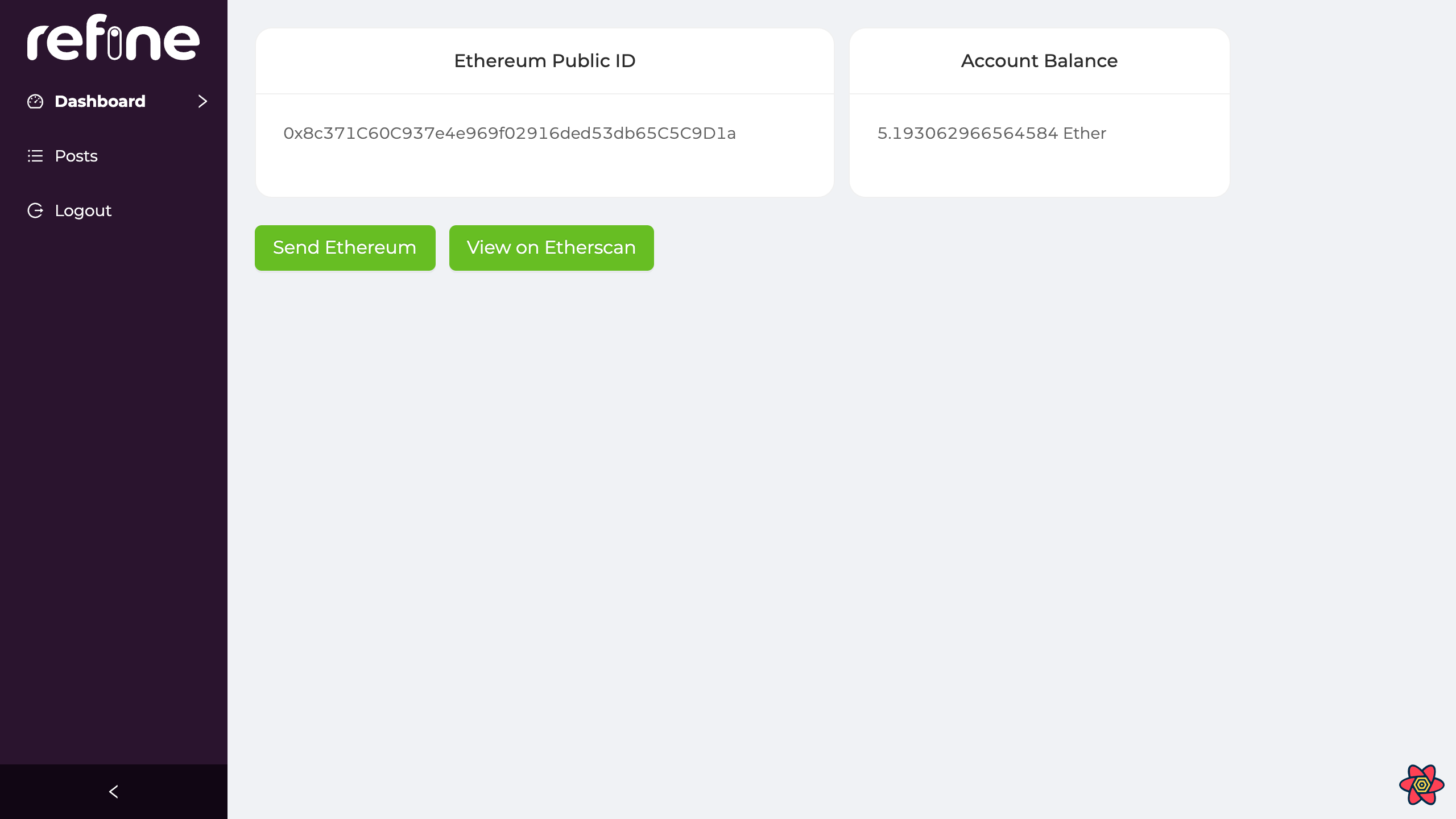The height and width of the screenshot is (819, 1456).
Task: Click the word Ether after the balance
Action: [x=1085, y=133]
